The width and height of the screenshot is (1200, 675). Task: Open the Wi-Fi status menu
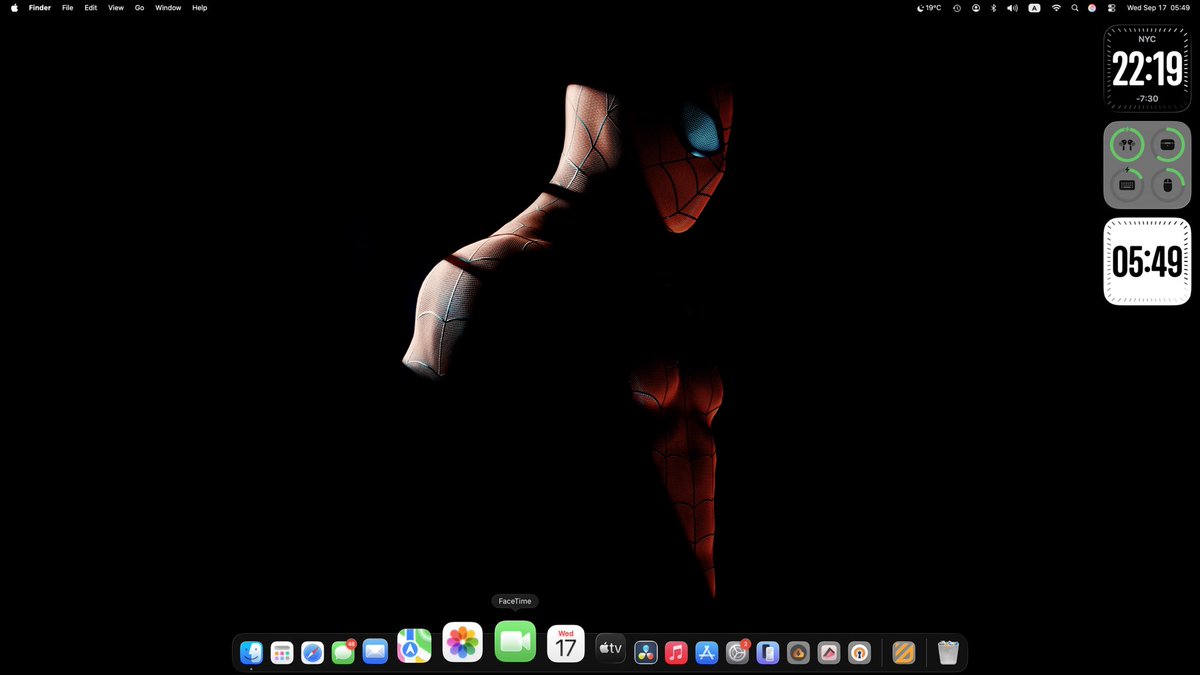(x=1056, y=7)
